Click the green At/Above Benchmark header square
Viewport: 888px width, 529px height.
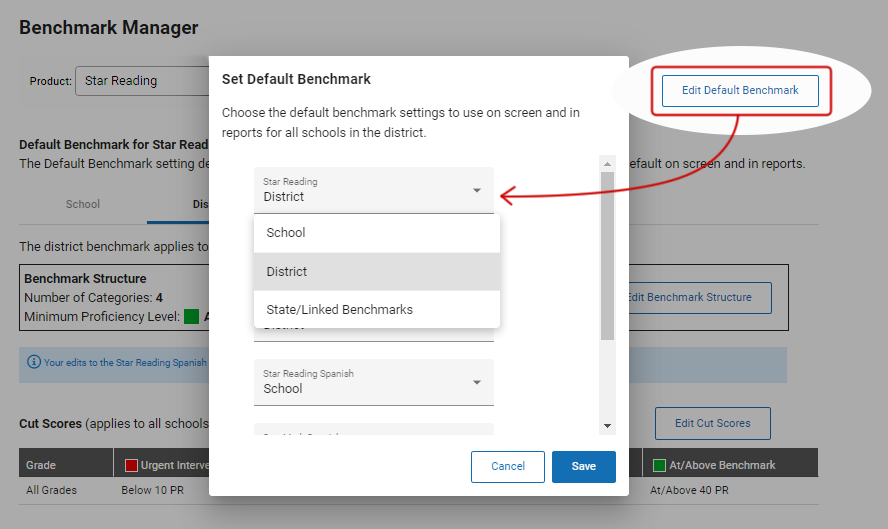pyautogui.click(x=659, y=465)
